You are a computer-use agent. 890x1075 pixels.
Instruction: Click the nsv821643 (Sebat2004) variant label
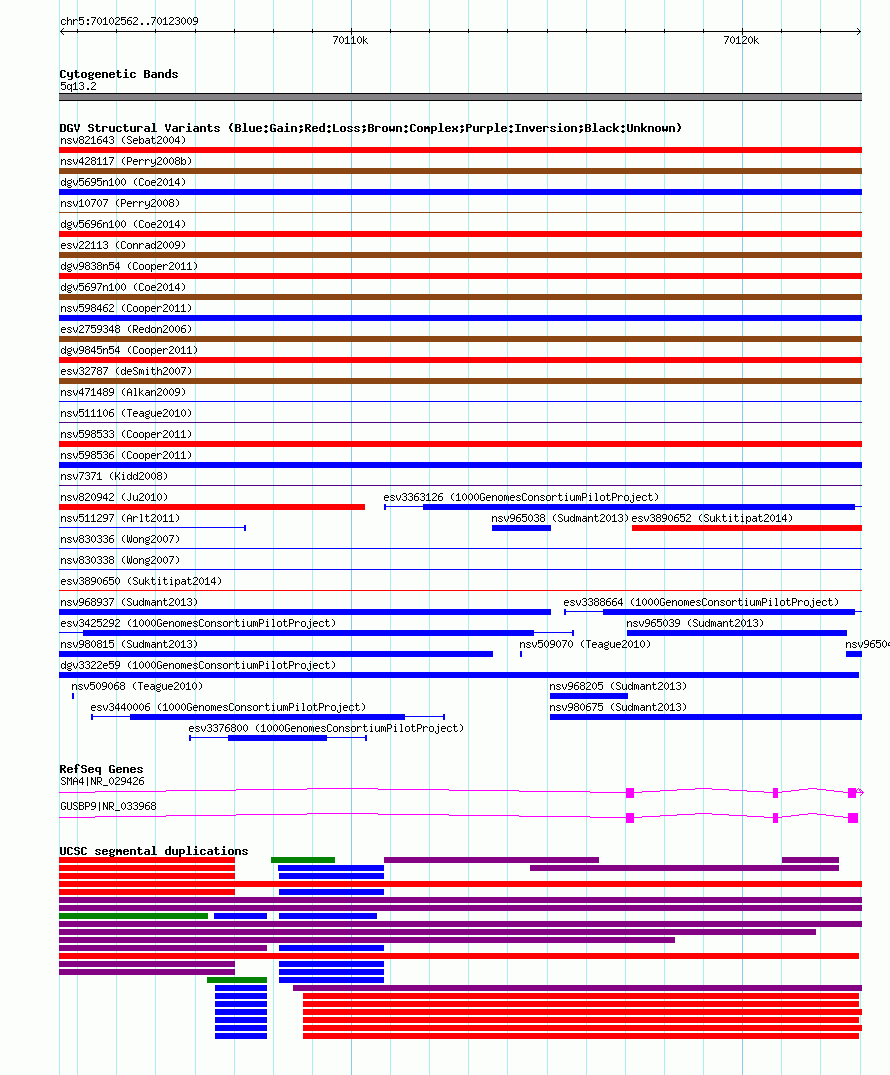coord(123,141)
